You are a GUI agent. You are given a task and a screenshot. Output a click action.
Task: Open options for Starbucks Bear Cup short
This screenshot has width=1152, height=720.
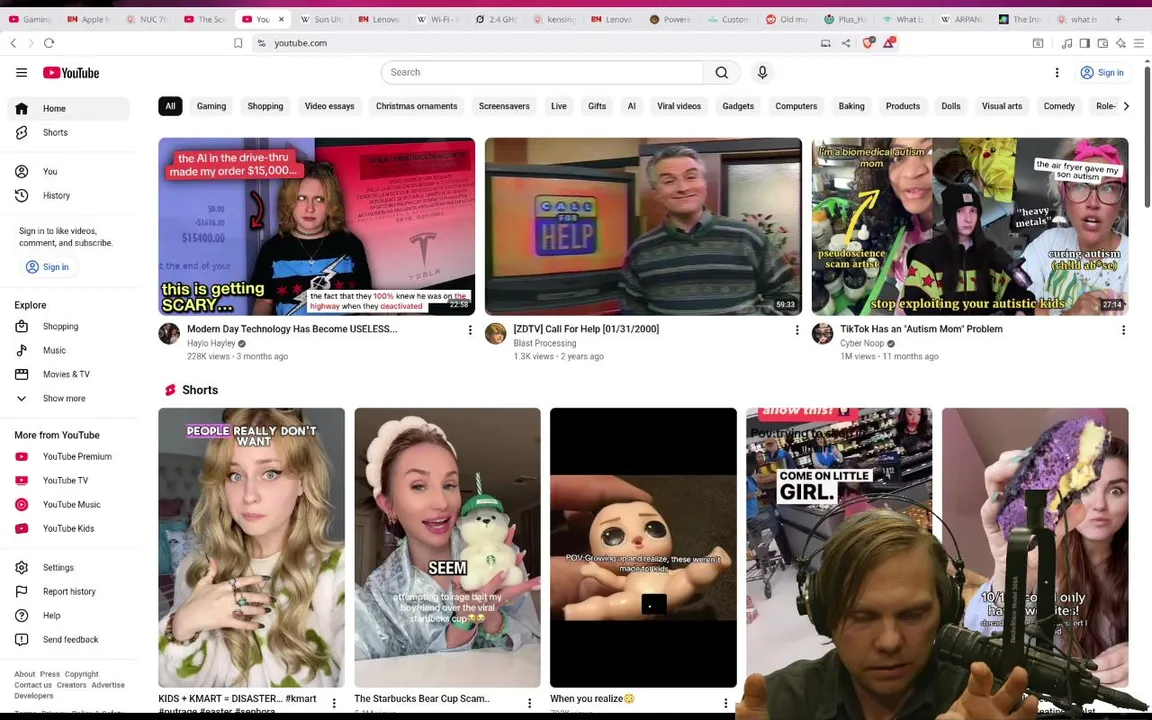[x=530, y=703]
